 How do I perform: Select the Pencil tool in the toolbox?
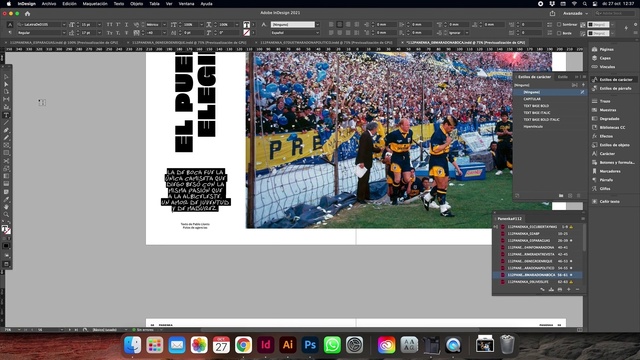[x=6, y=138]
